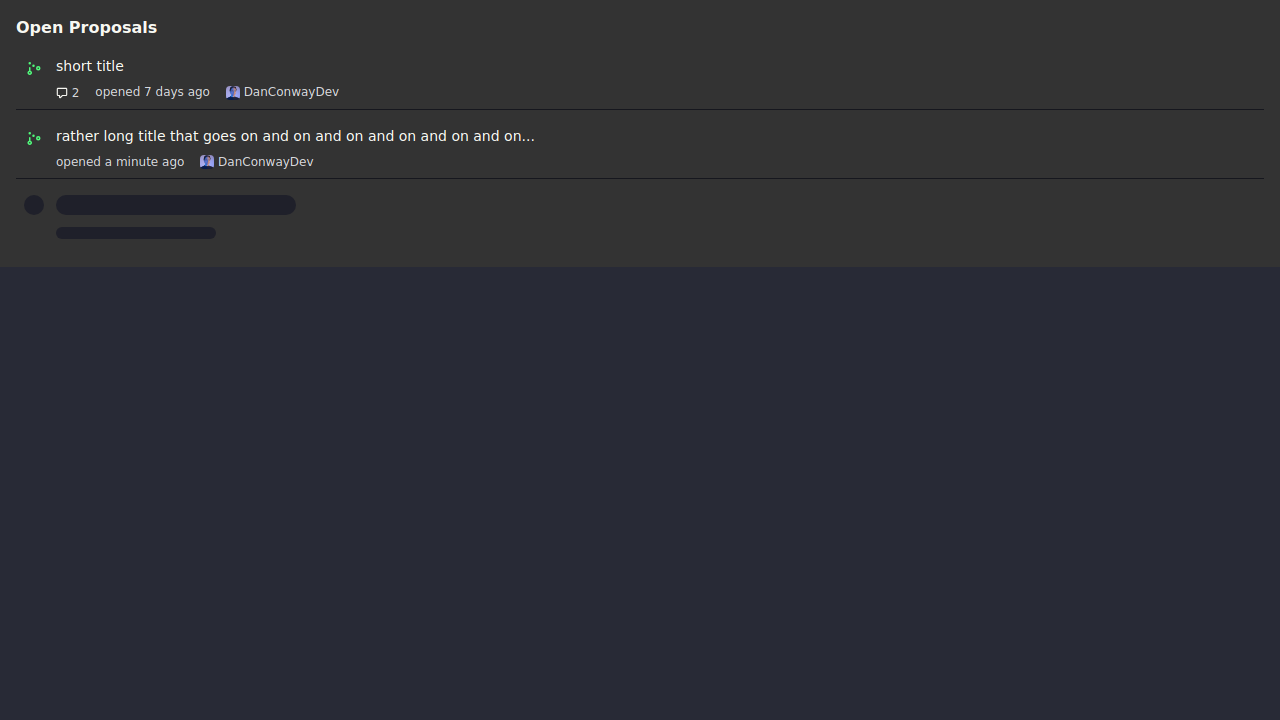Image resolution: width=1280 pixels, height=720 pixels.
Task: Open the DanConwayDev profile from the "short title" row
Action: pos(291,92)
